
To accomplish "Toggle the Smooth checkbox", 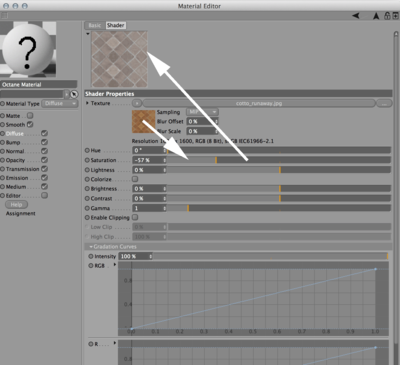I will [x=30, y=124].
